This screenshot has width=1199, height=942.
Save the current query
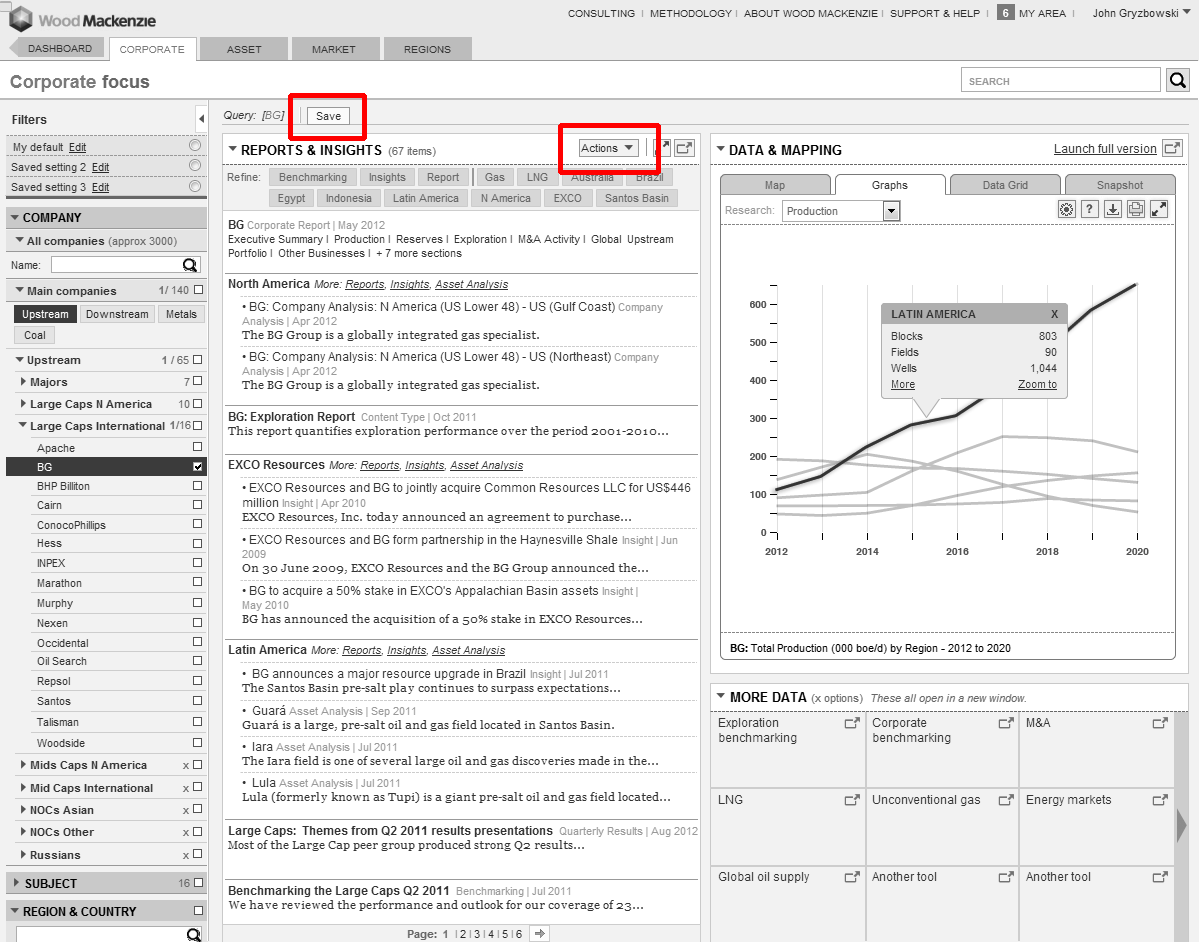pos(329,115)
